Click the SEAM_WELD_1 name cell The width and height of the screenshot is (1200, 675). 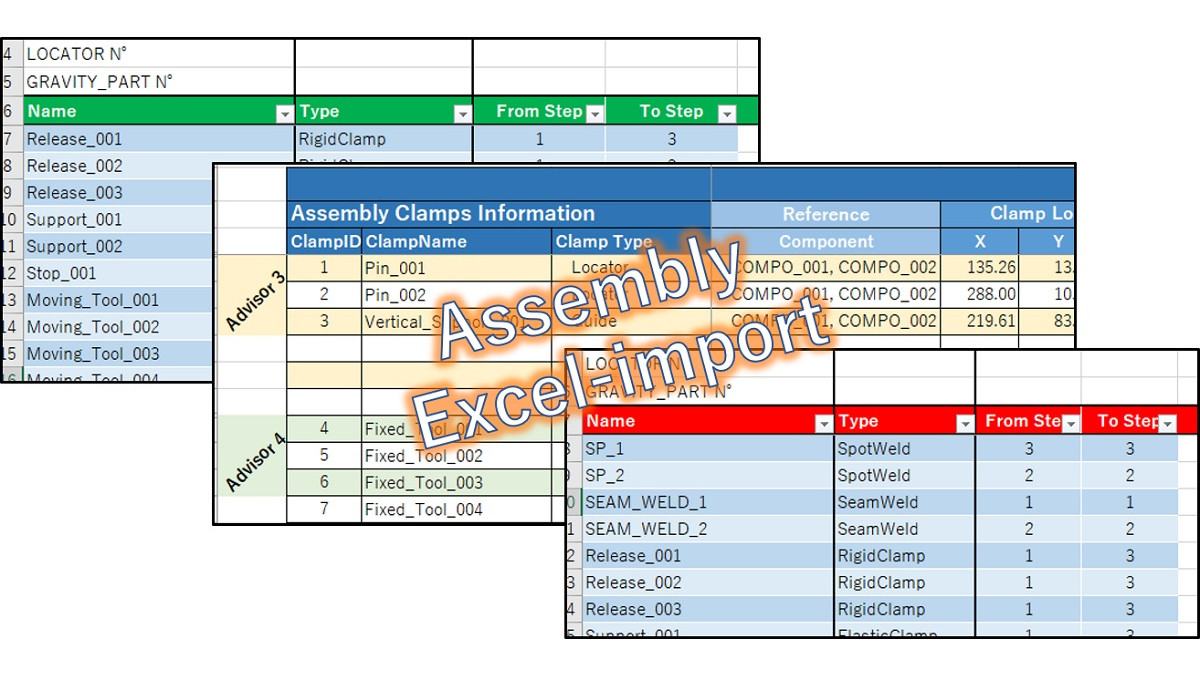pyautogui.click(x=708, y=502)
